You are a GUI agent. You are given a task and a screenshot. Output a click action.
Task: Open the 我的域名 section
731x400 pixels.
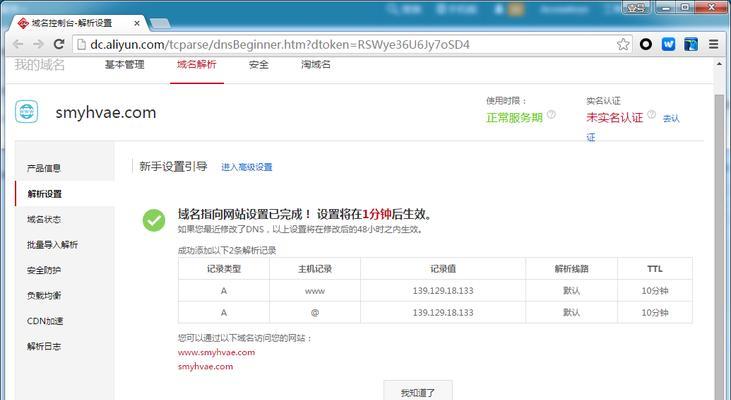(x=39, y=64)
